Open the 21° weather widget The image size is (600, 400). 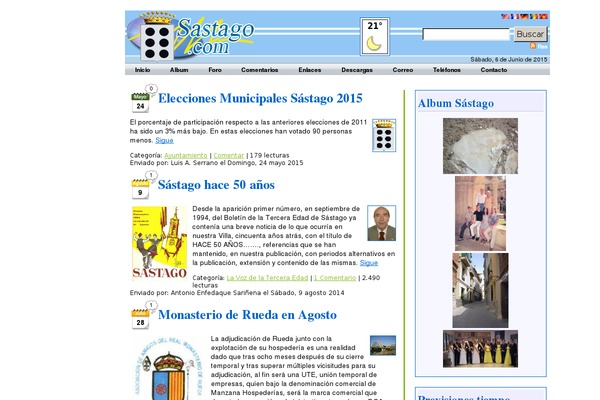click(x=375, y=36)
